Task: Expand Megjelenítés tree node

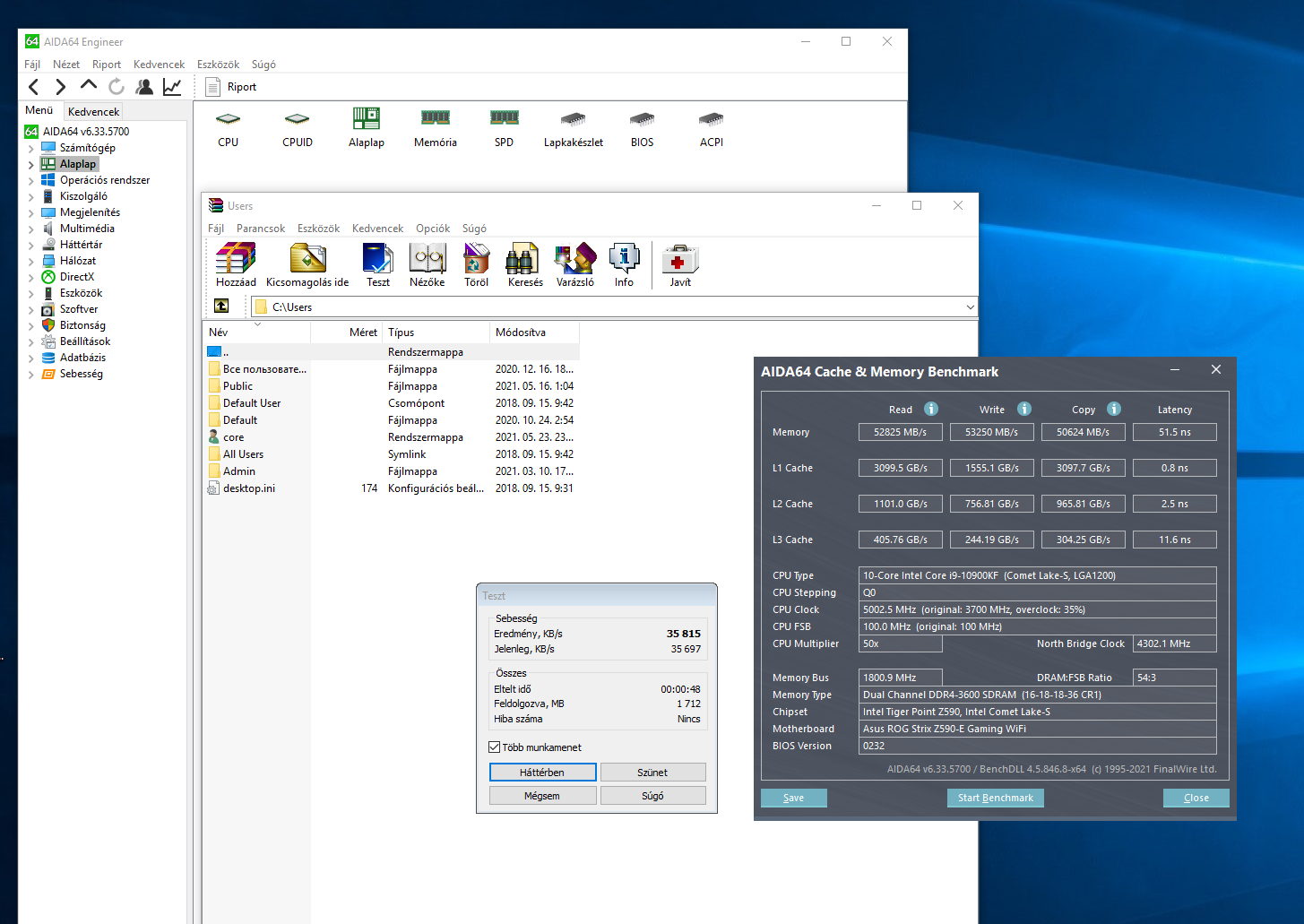Action: click(x=30, y=213)
